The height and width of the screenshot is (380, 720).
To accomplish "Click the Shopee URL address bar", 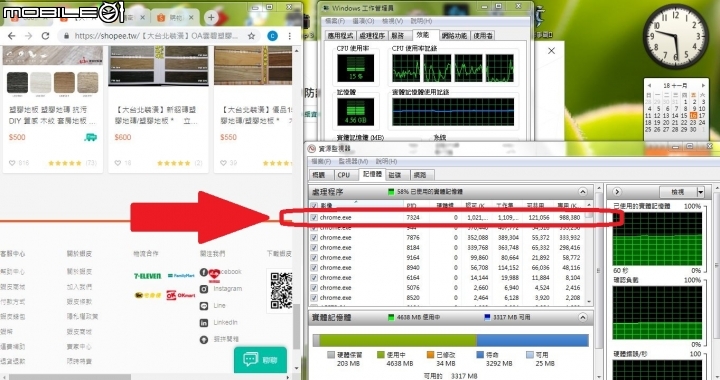I will 156,36.
